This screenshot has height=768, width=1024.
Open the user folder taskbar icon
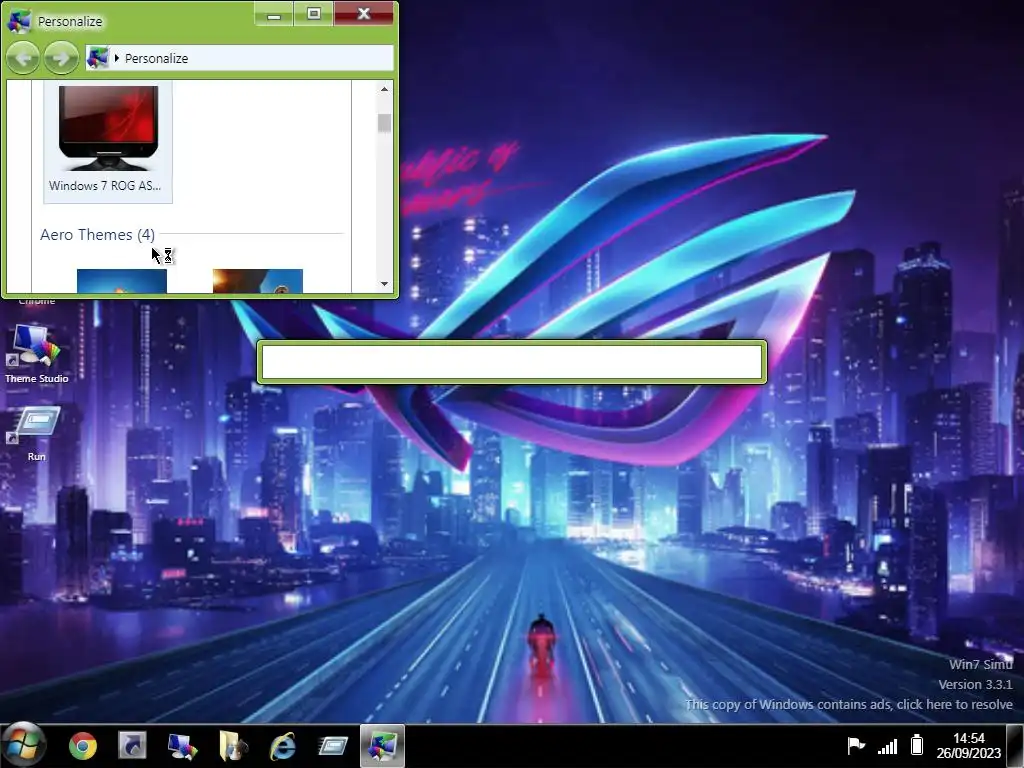232,746
